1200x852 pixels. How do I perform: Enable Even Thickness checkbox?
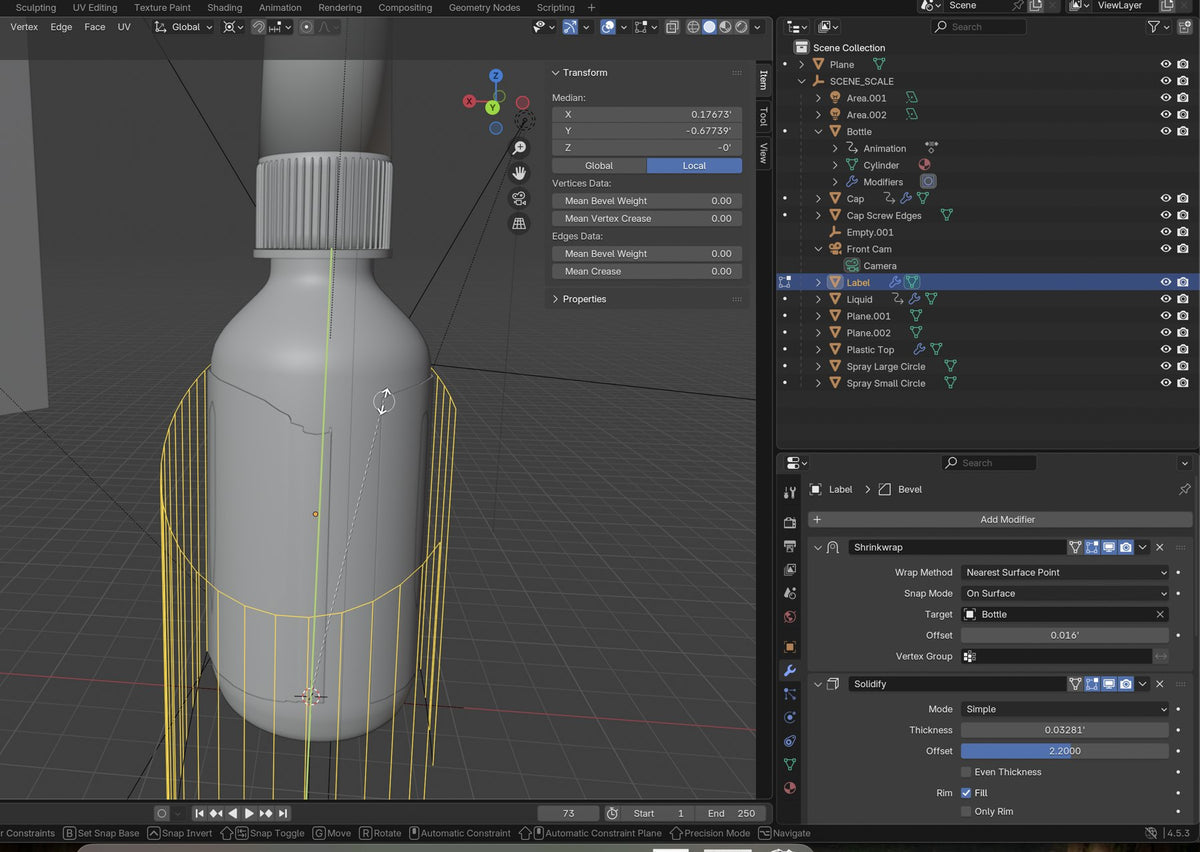click(966, 772)
